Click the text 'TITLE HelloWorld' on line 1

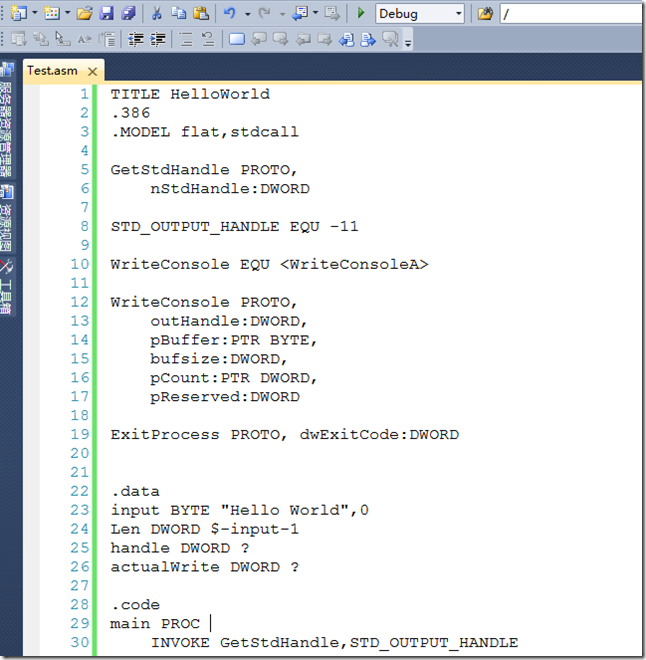(190, 94)
